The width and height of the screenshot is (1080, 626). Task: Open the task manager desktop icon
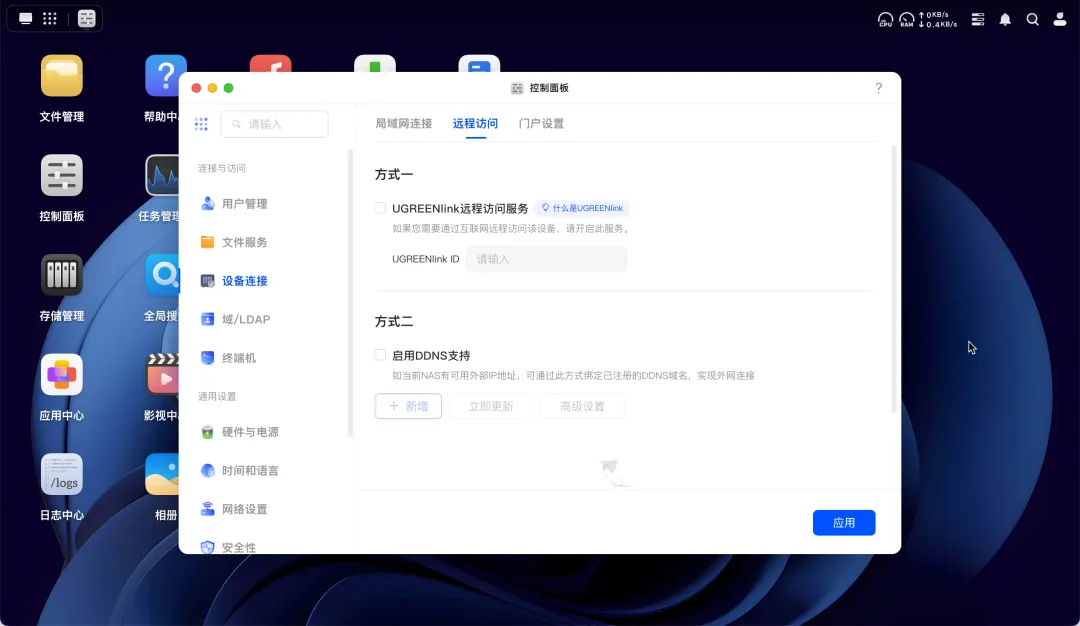click(x=163, y=176)
